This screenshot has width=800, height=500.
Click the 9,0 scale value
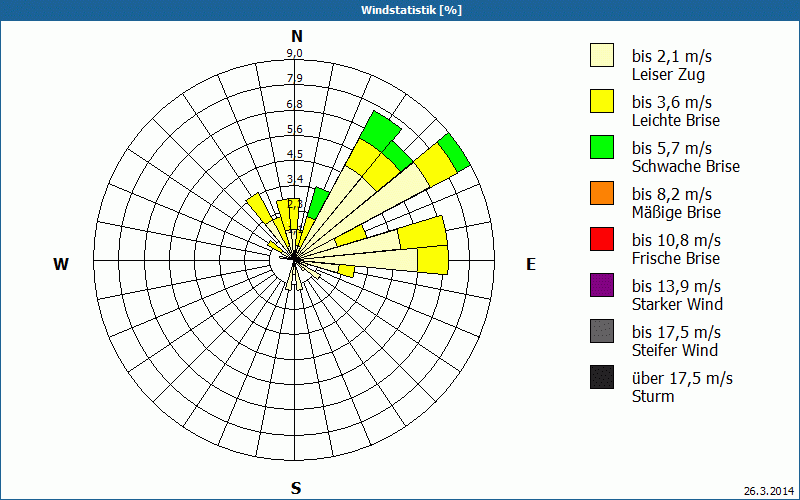(x=294, y=53)
